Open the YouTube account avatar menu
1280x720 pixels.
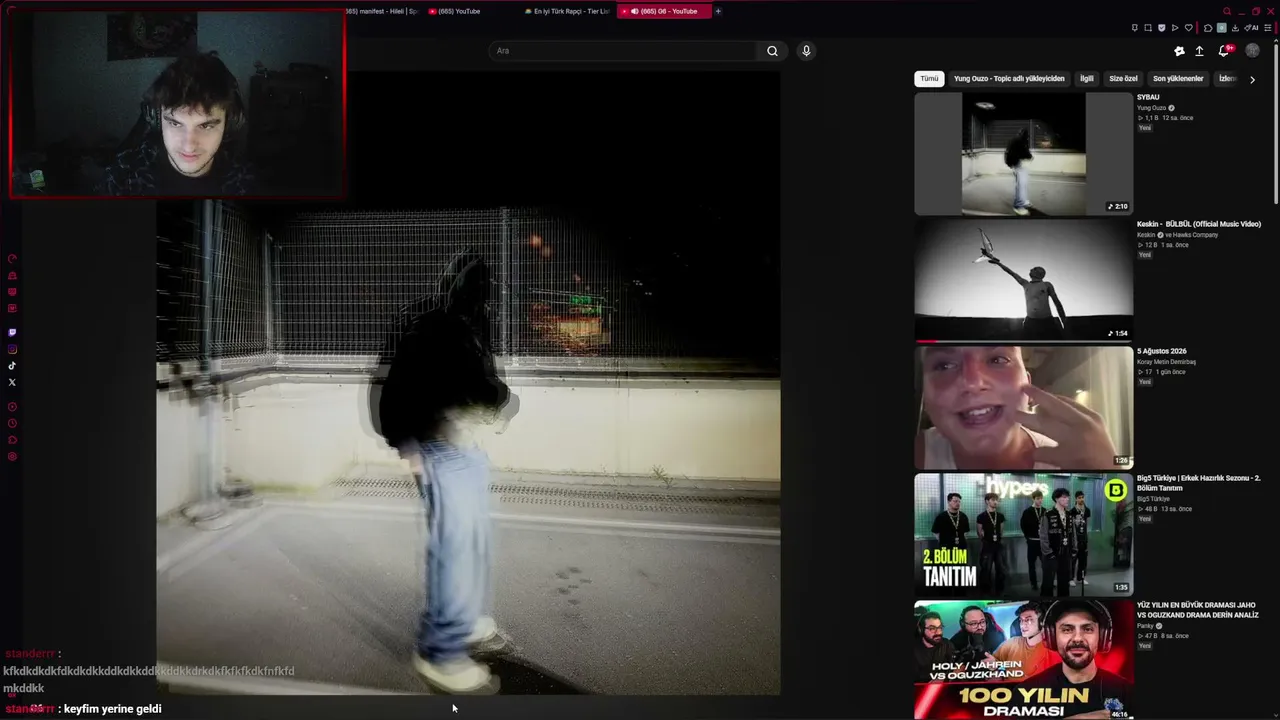pos(1252,51)
